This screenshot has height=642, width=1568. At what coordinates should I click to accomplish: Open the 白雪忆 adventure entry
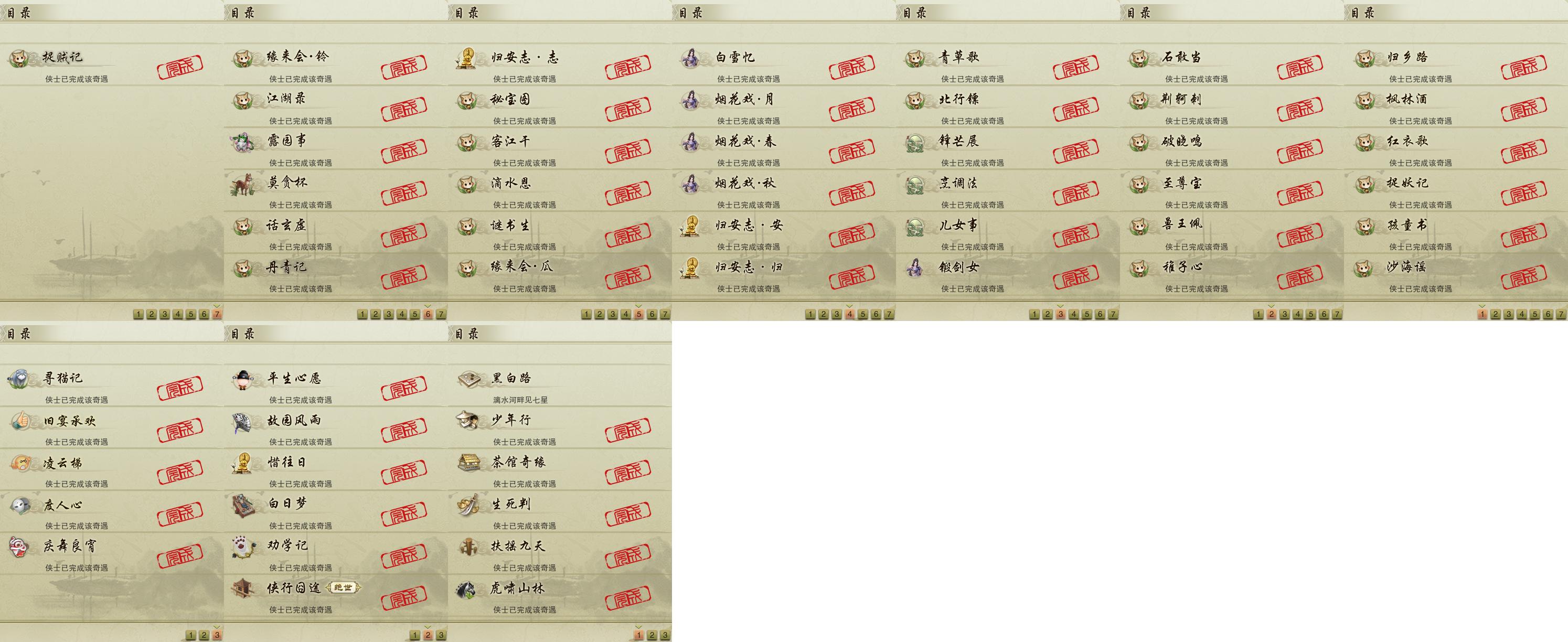(784, 65)
